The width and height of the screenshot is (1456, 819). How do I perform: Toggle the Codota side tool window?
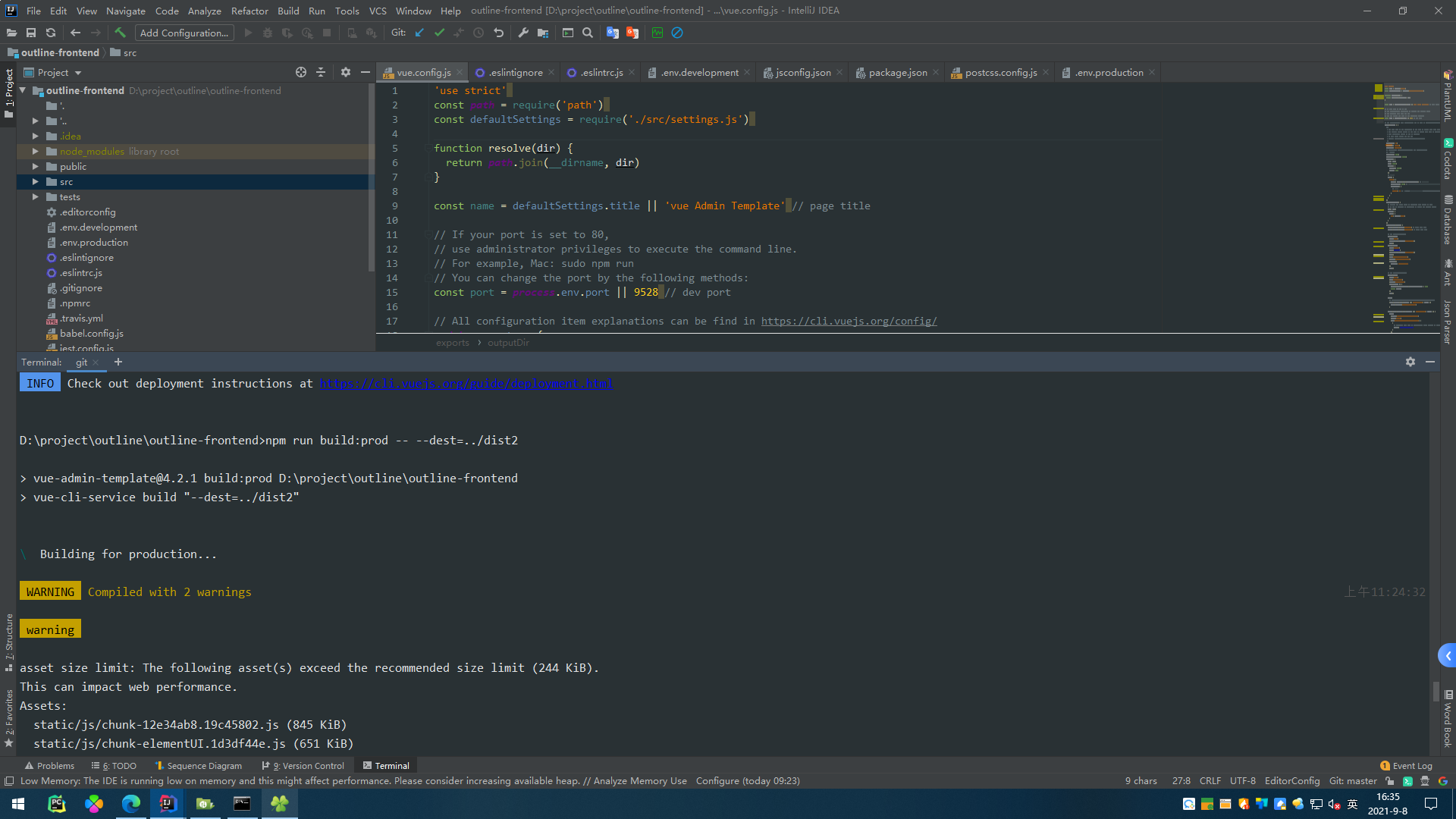coord(1448,159)
